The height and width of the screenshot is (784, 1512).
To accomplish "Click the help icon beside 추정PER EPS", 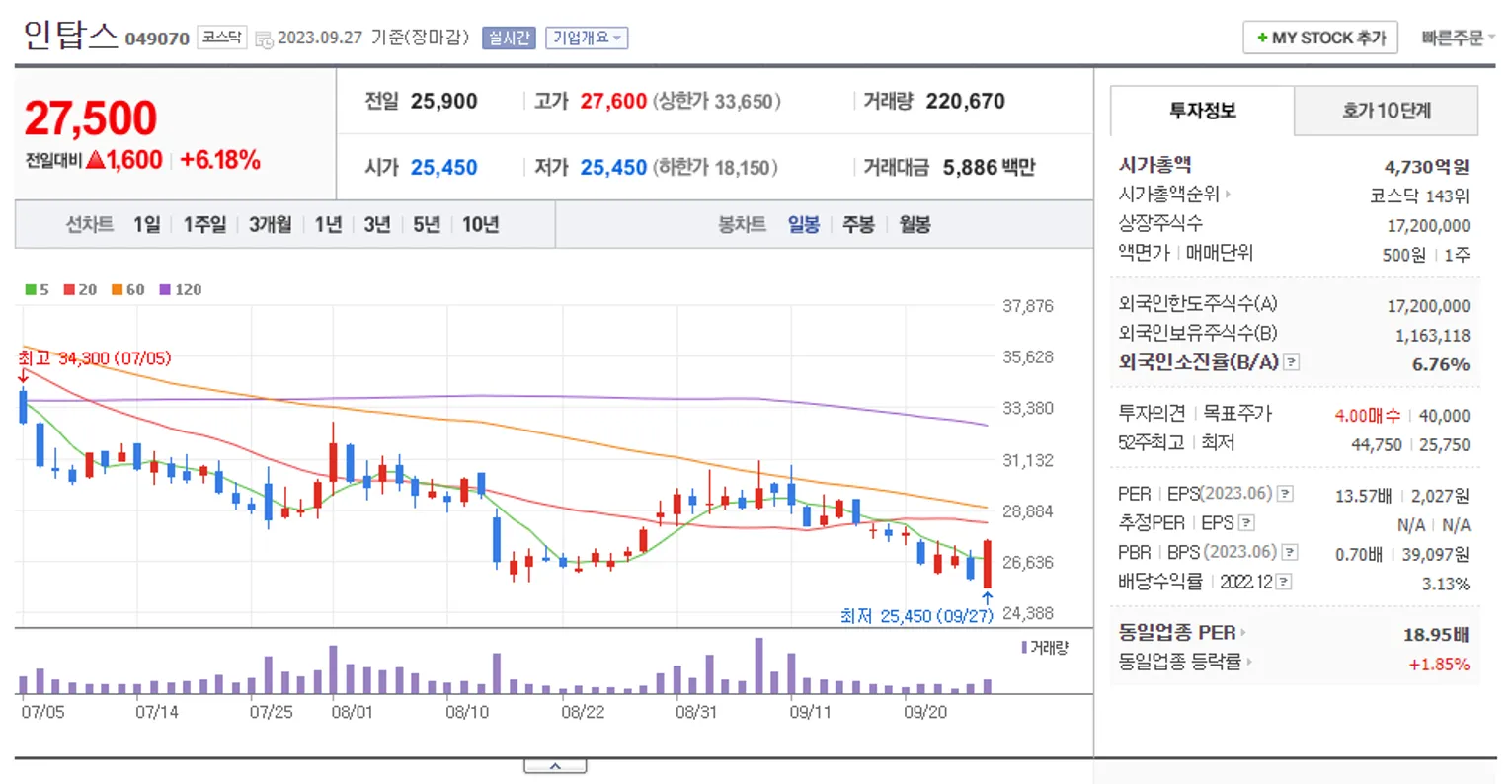I will click(x=1246, y=522).
